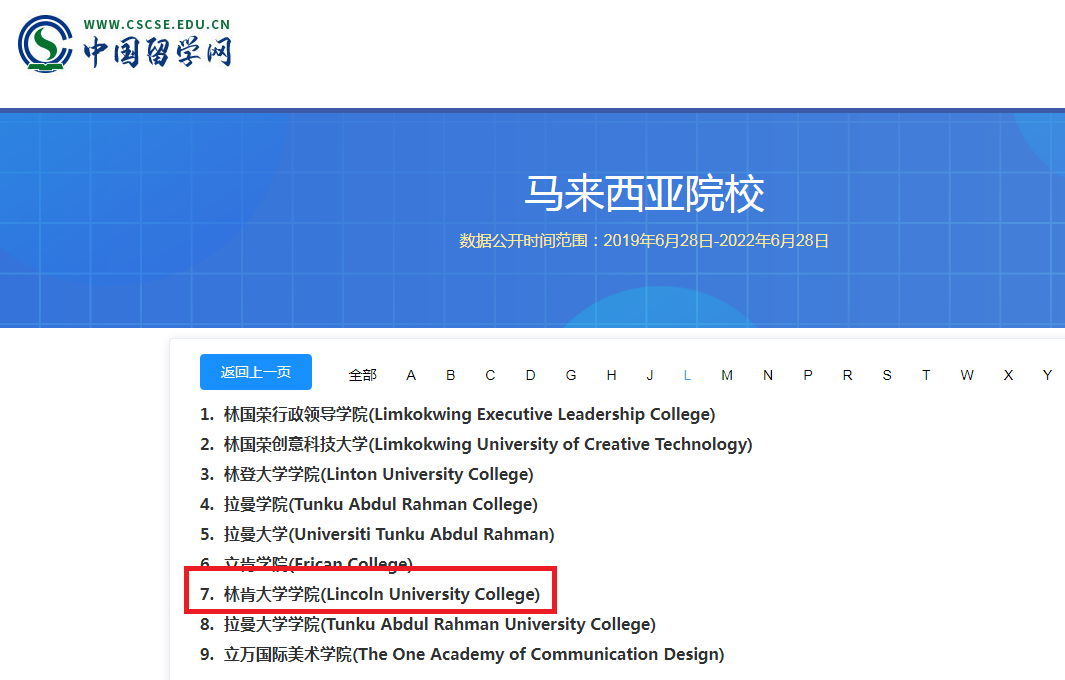Open Universiti Tunku Abdul Rahman entry

[389, 534]
